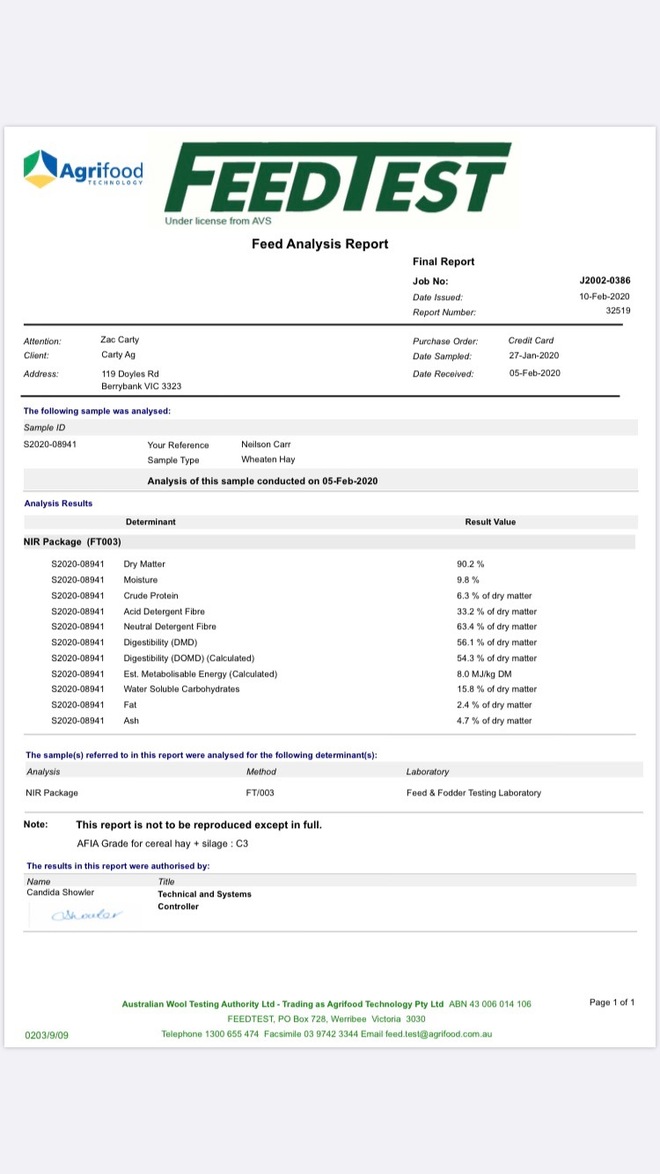660x1174 pixels.
Task: Click the sample ID S2020-08941 under Sample ID
Action: pos(50,444)
